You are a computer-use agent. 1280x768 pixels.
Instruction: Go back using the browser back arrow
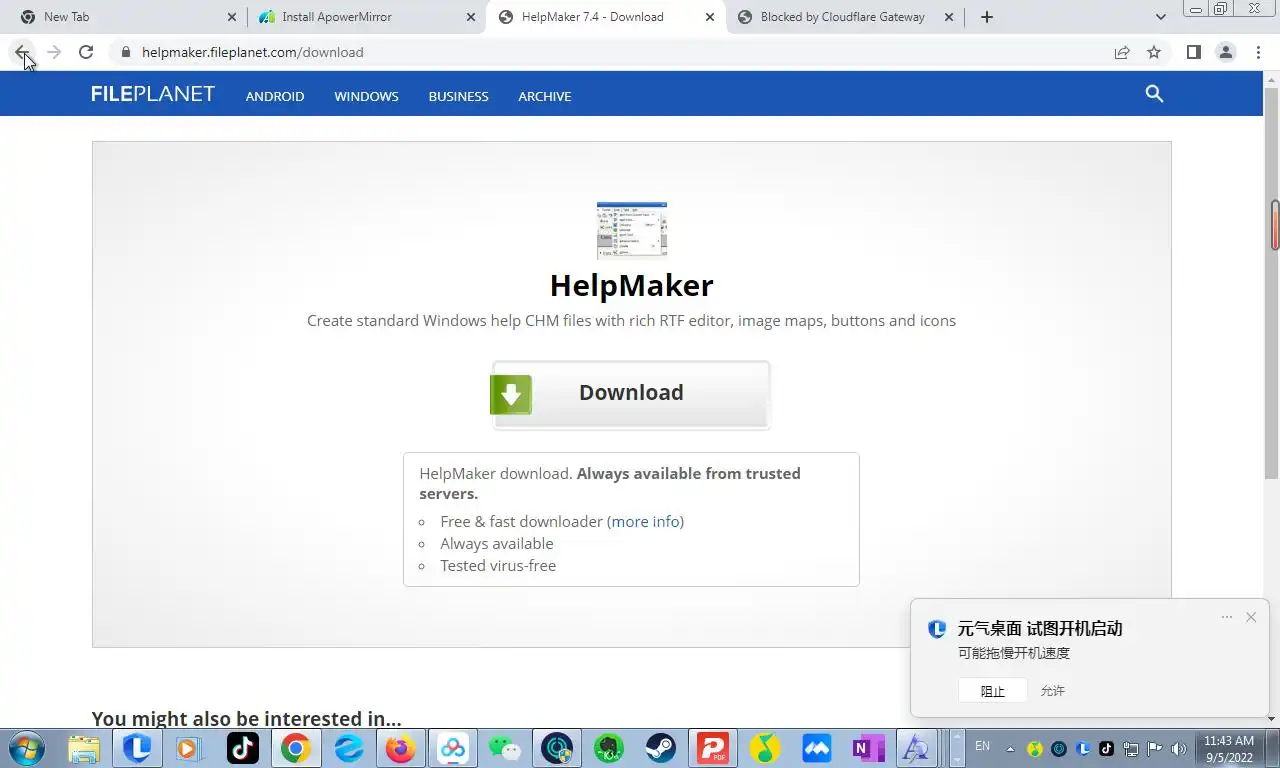(x=22, y=52)
